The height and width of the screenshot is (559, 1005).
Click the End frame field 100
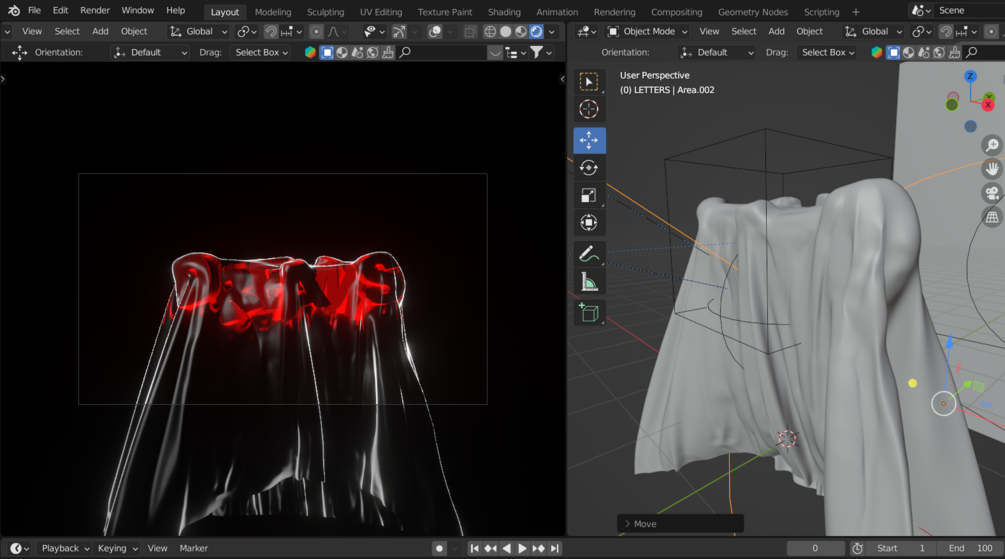click(x=971, y=548)
